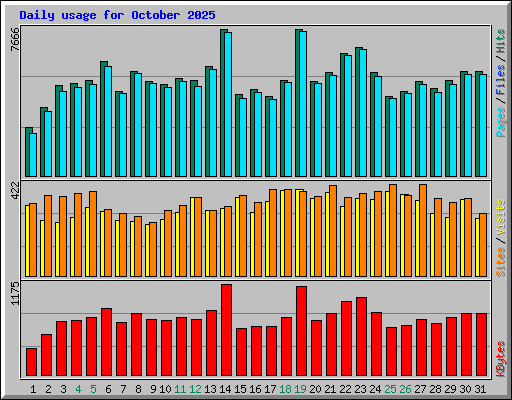Click the orange sites bar for day 2
Screen dimensions: 512x400
point(48,236)
